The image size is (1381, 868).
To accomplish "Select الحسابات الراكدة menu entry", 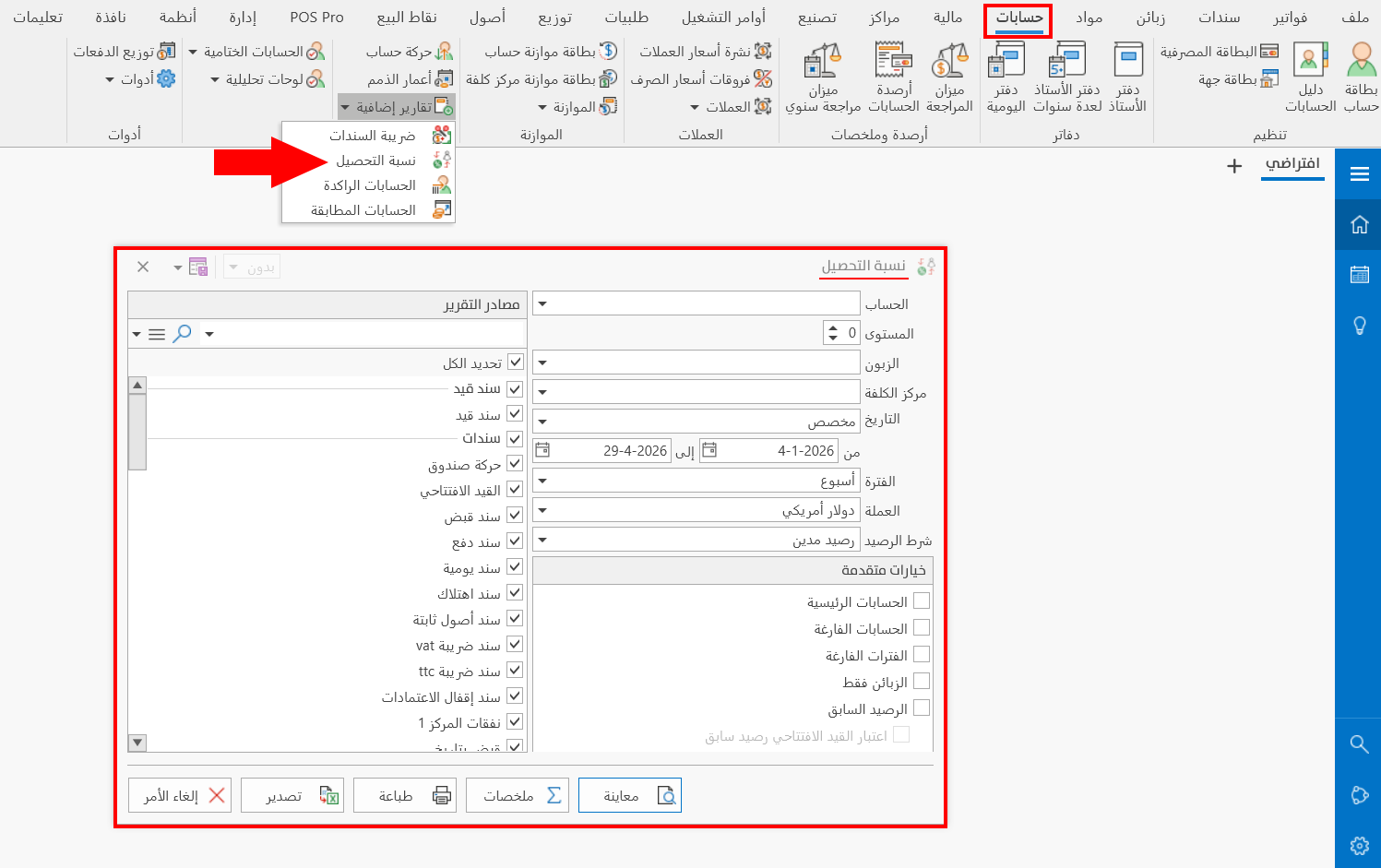I will (x=369, y=185).
